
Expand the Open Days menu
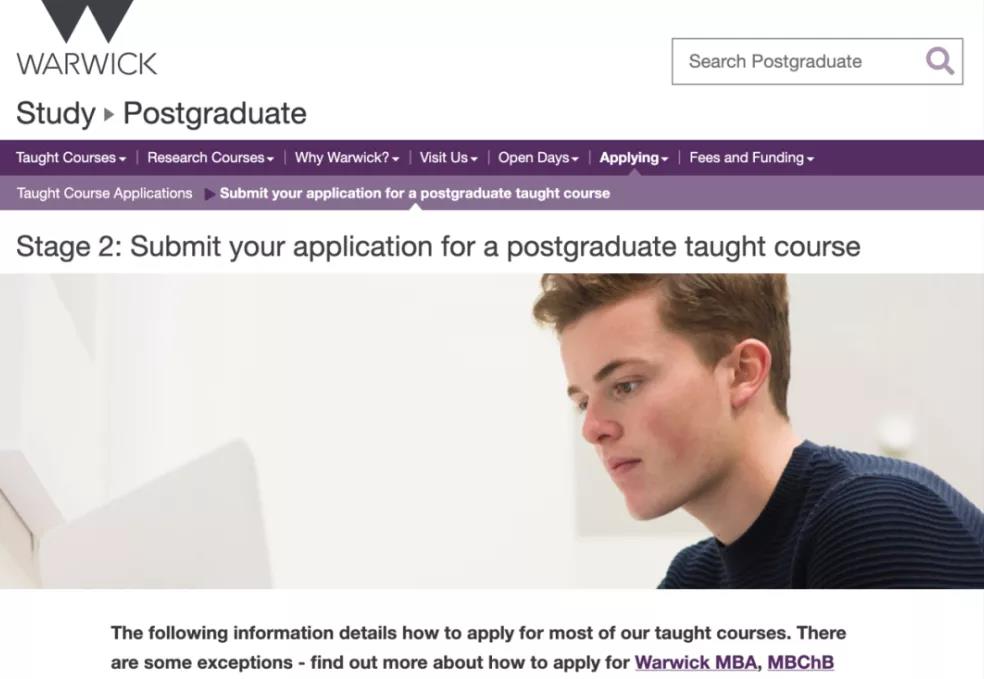(538, 158)
